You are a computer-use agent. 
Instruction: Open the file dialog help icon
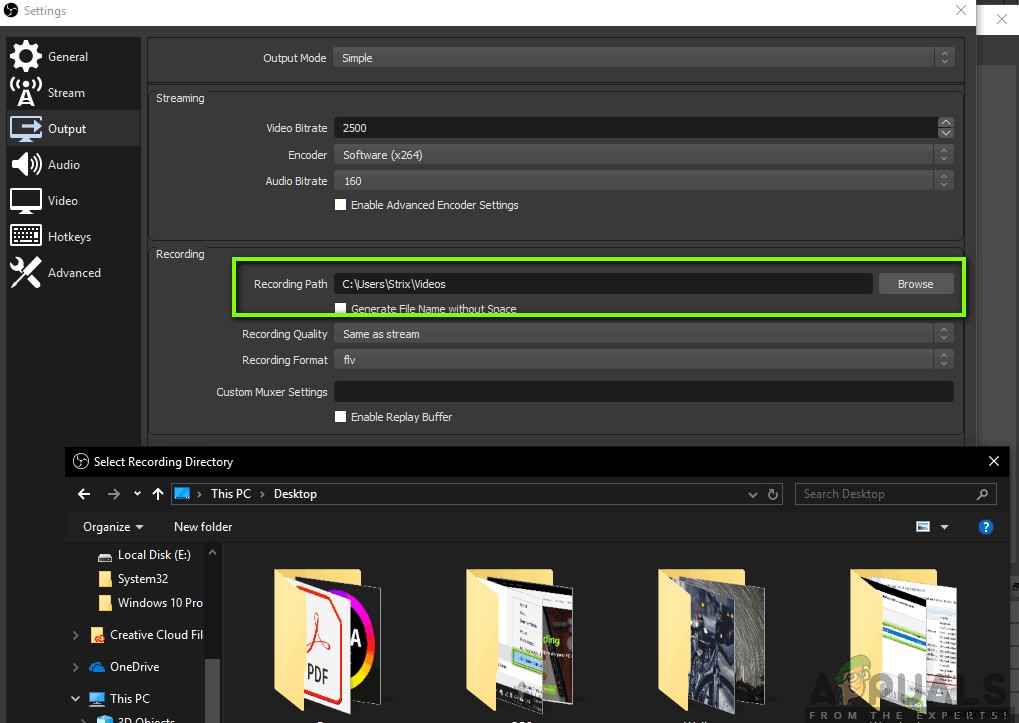click(985, 527)
